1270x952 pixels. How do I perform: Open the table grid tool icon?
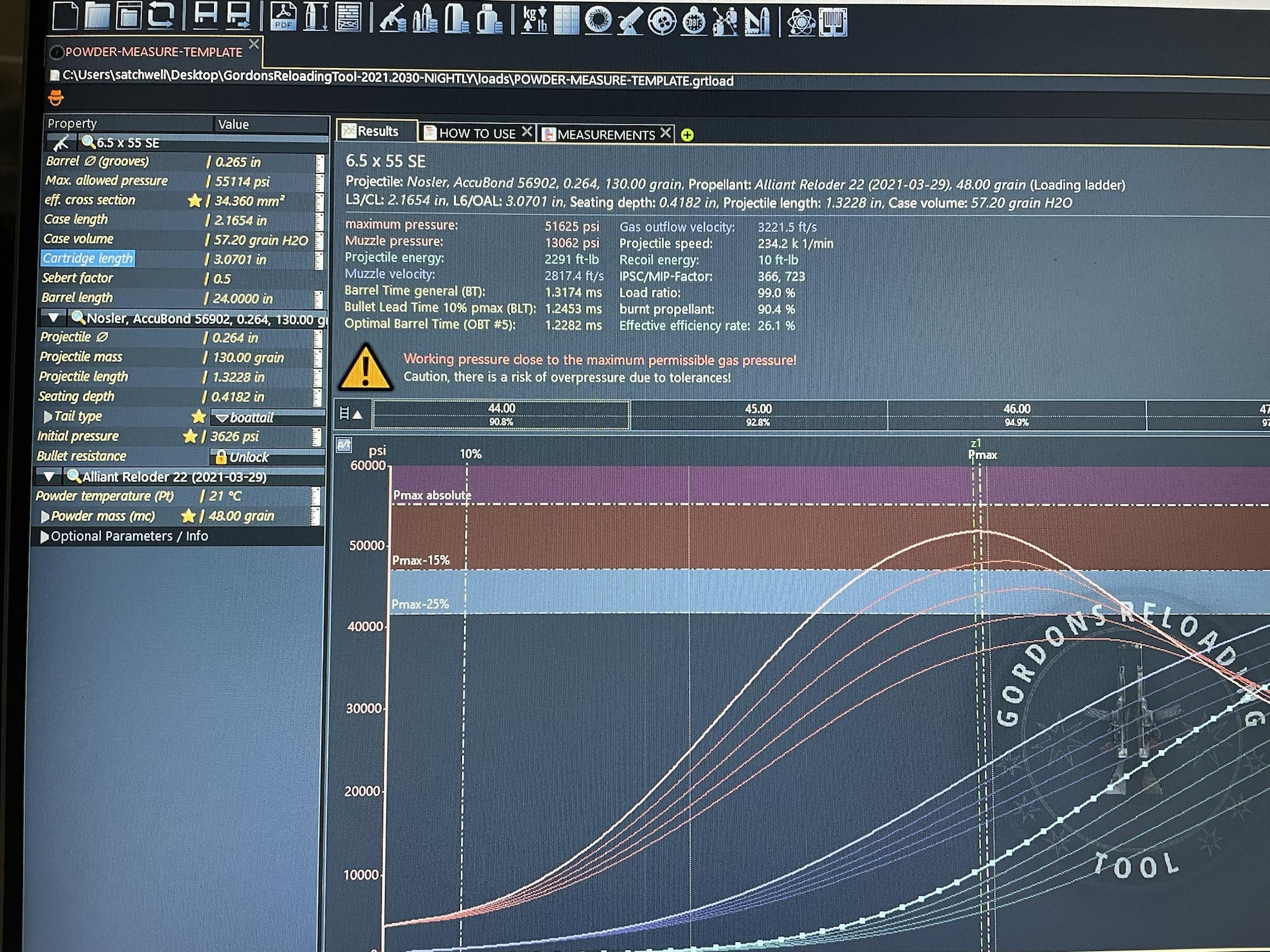566,20
